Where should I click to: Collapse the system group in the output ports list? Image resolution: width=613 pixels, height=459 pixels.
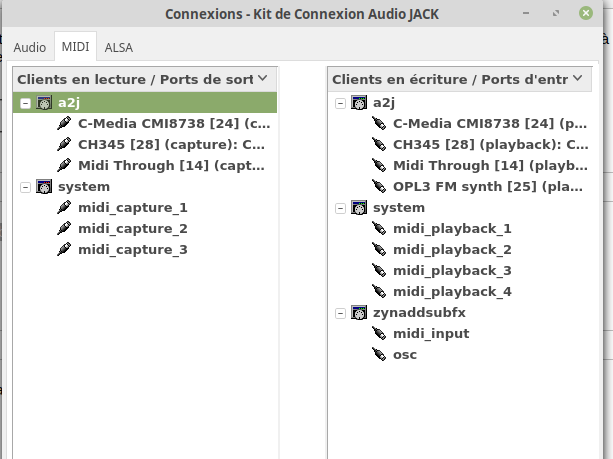click(x=25, y=186)
